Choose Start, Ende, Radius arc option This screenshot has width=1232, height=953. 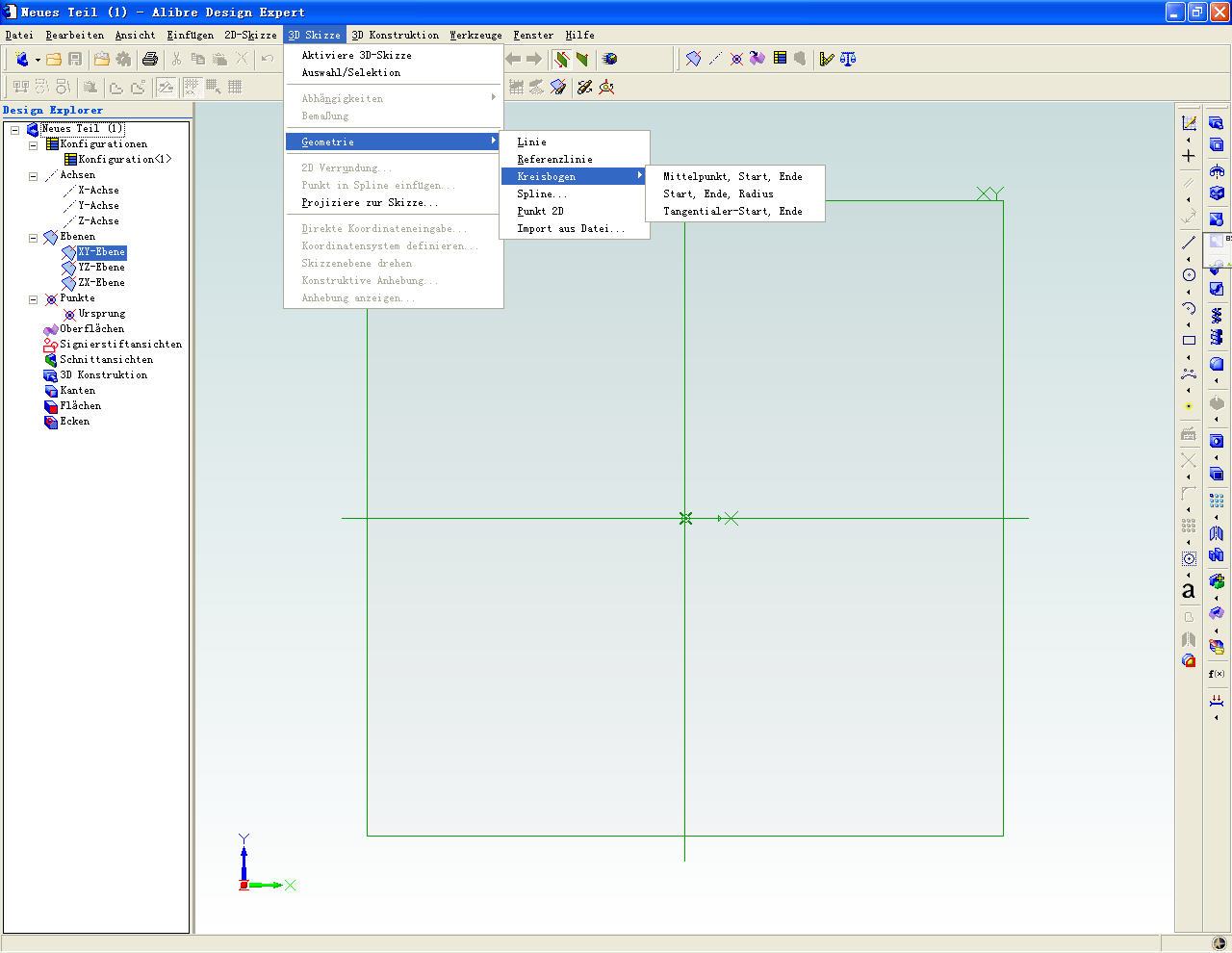click(x=735, y=193)
